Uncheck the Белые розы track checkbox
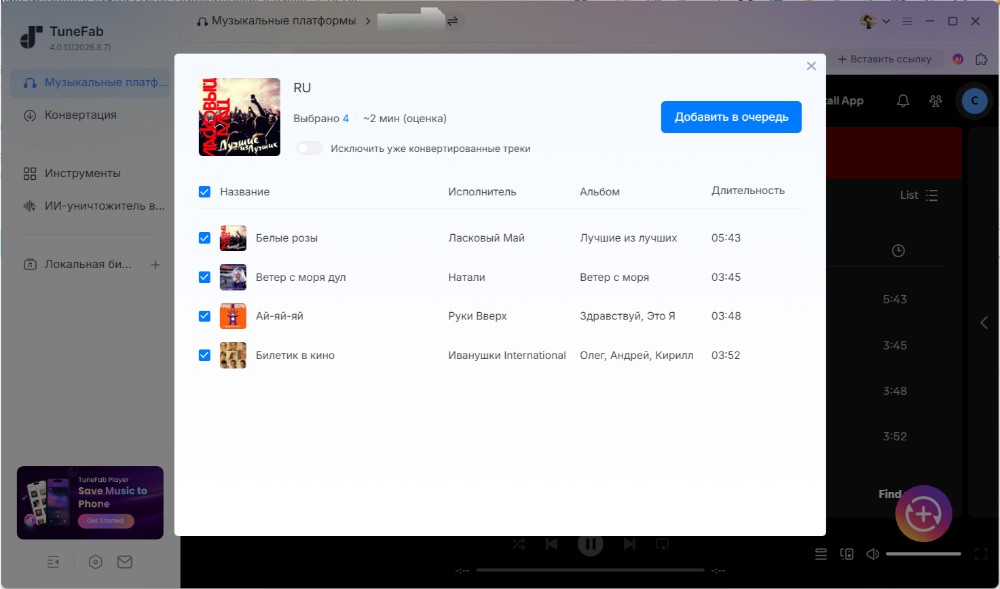The height and width of the screenshot is (589, 1000). [204, 238]
